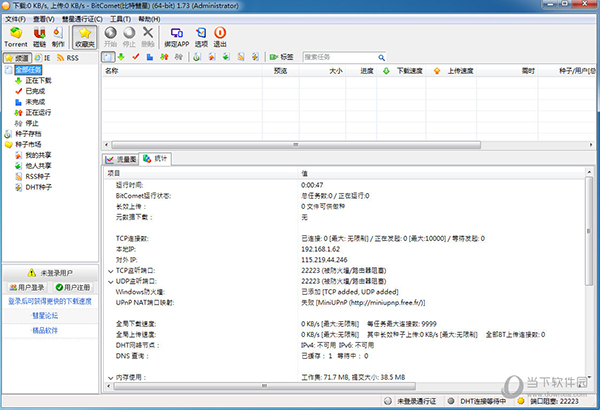Screen dimensions: 600x410
Task: Open the 工具(T) menu
Action: pyautogui.click(x=121, y=19)
